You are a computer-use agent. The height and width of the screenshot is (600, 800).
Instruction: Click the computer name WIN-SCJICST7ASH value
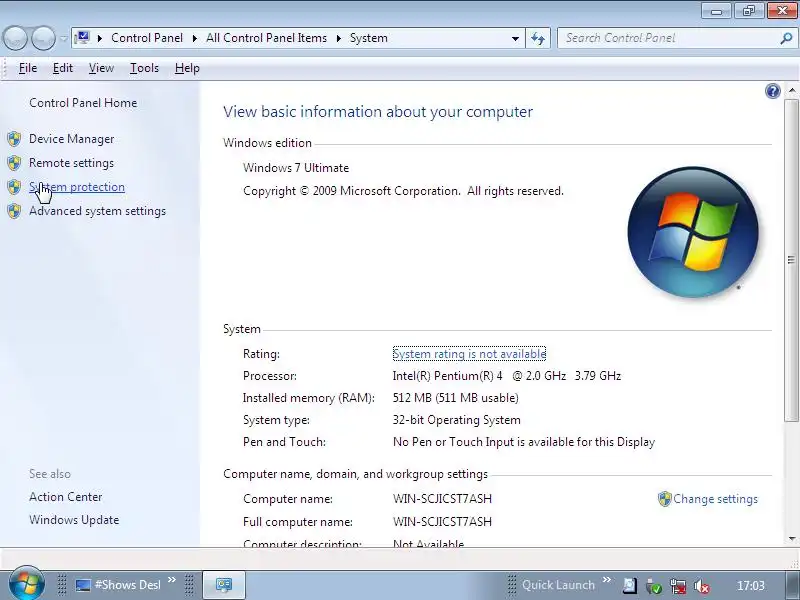pyautogui.click(x=442, y=498)
